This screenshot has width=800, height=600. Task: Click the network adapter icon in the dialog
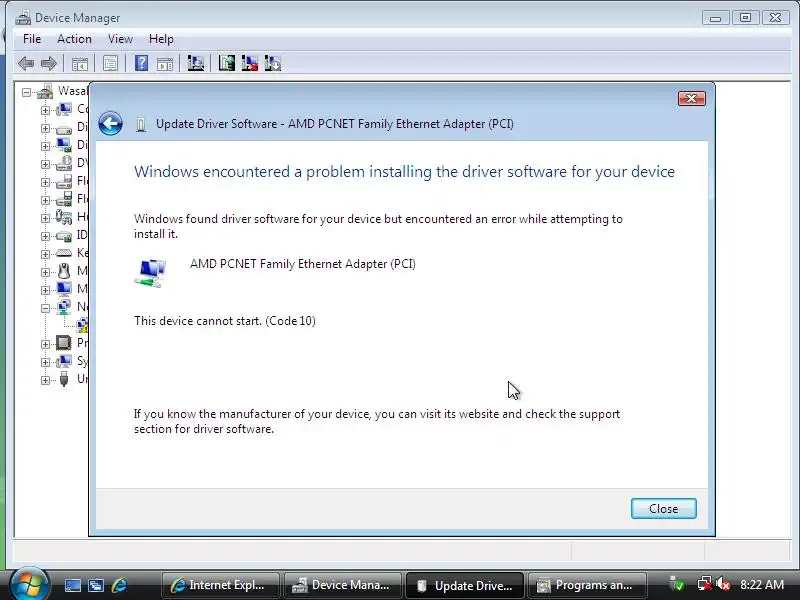click(x=151, y=273)
